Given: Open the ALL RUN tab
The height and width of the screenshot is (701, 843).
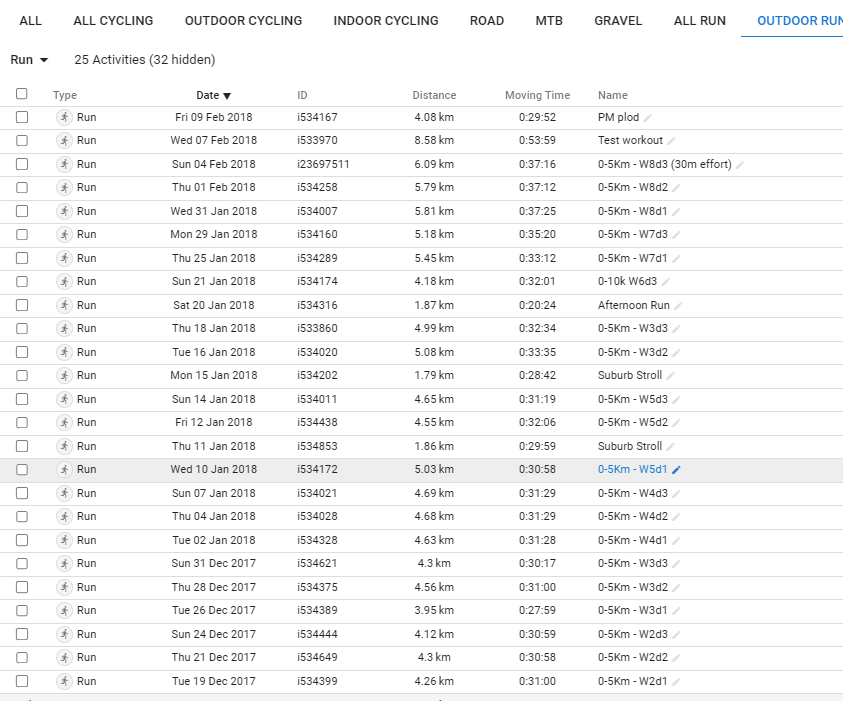Looking at the screenshot, I should tap(699, 20).
